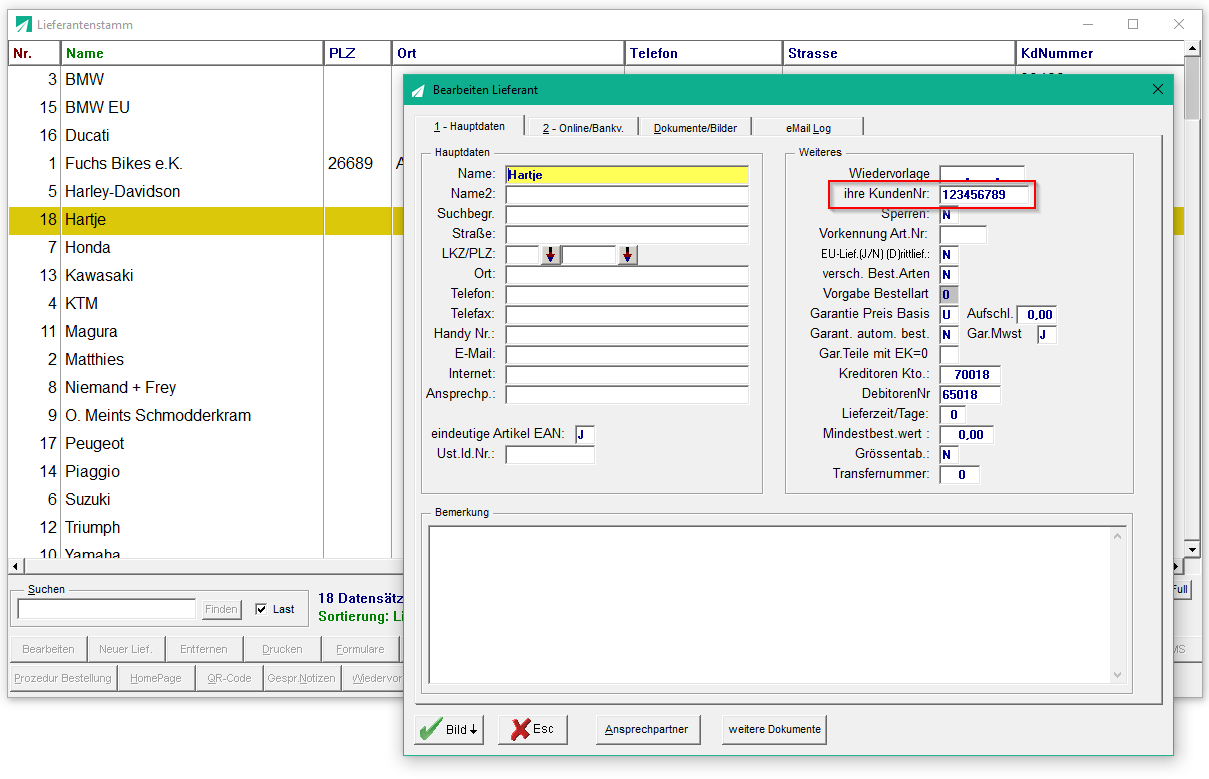Click the Drucken button
Screen dimensions: 1209x779
pyautogui.click(x=282, y=649)
